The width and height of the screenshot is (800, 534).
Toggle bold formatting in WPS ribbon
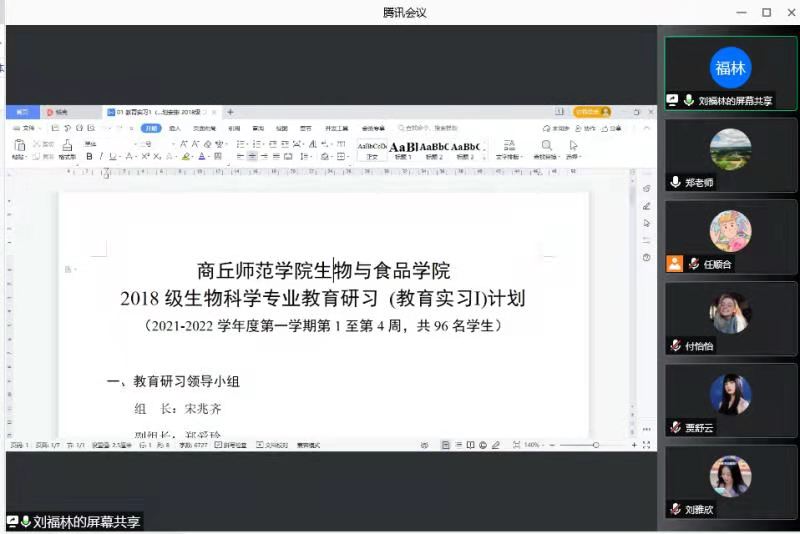coord(89,157)
